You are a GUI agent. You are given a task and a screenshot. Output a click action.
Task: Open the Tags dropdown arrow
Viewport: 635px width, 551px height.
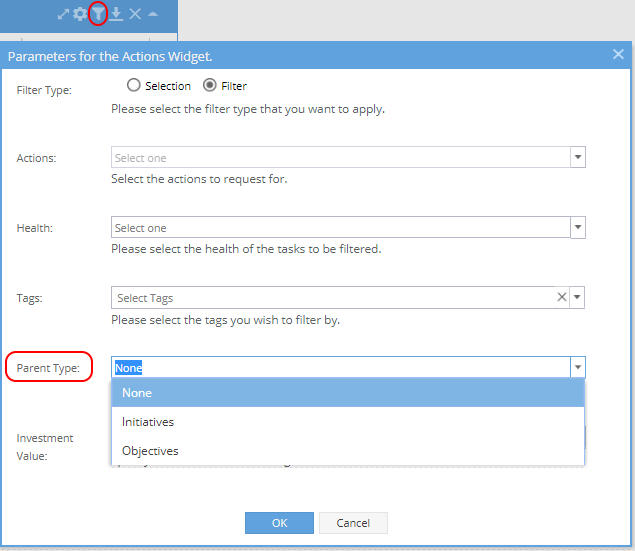click(577, 297)
